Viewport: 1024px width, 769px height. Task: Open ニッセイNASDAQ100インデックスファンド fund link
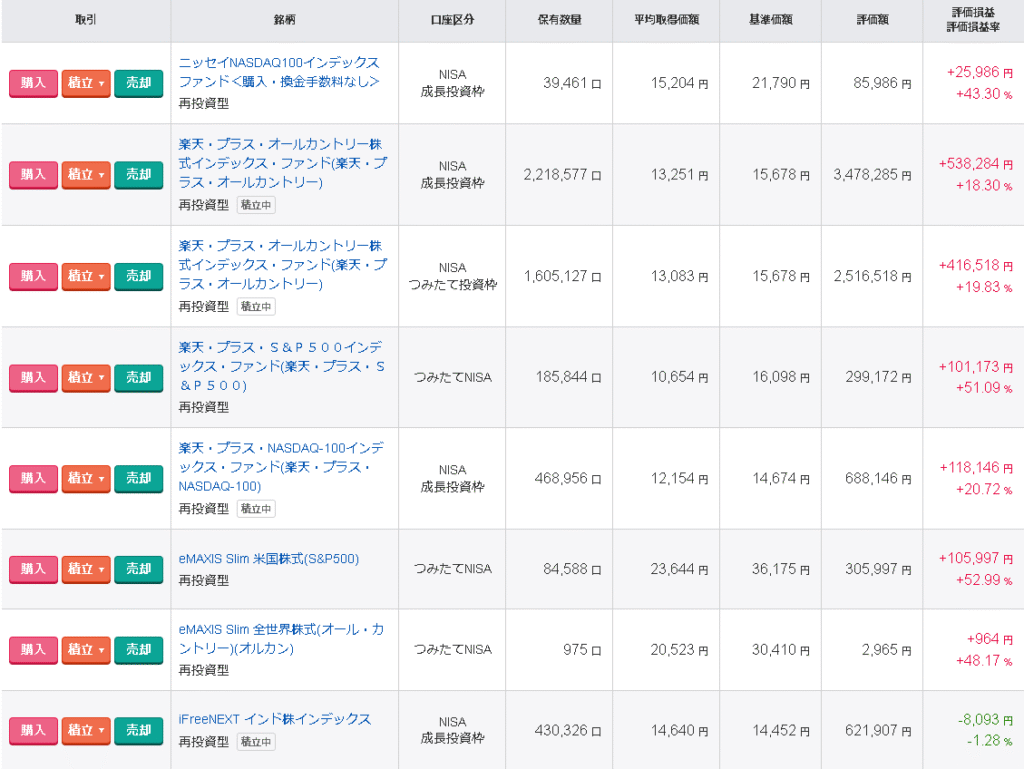(x=278, y=72)
